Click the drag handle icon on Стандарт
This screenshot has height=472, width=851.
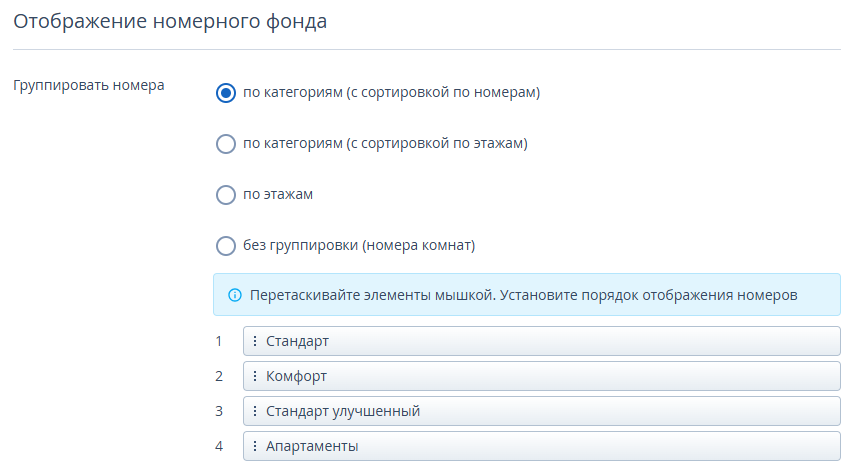(255, 341)
